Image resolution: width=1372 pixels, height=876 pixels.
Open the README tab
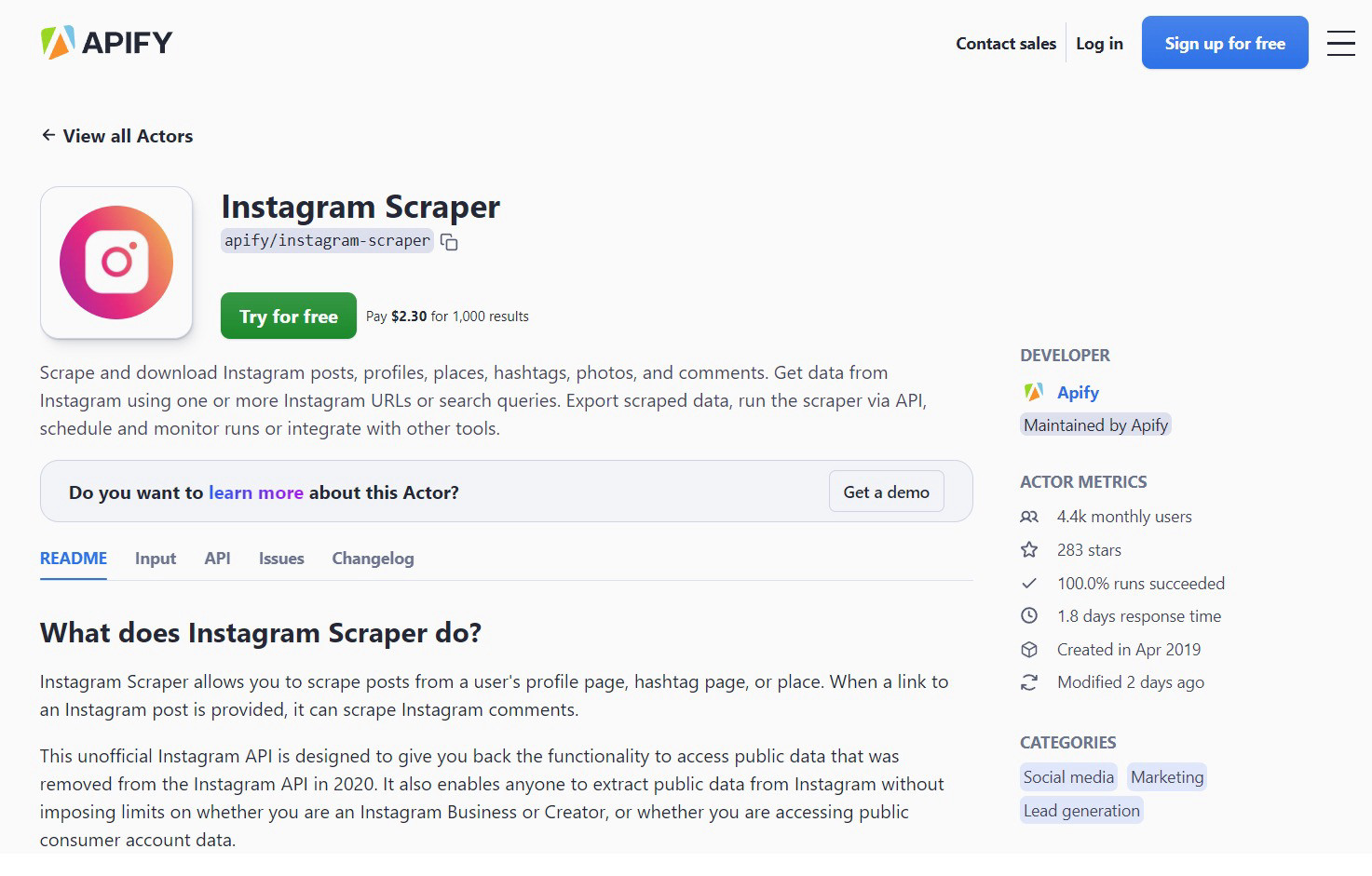tap(74, 559)
